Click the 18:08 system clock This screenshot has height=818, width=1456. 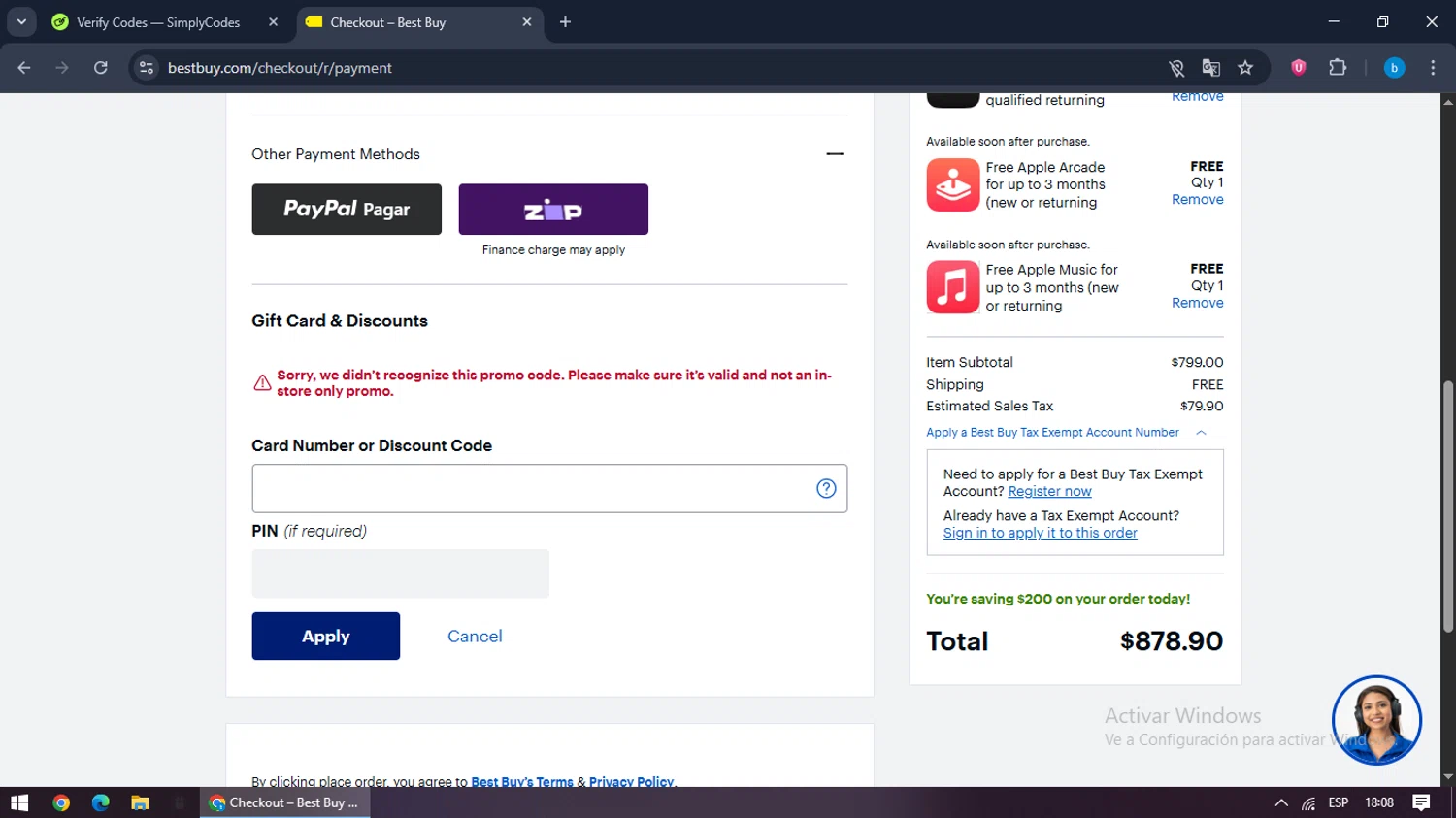tap(1379, 802)
